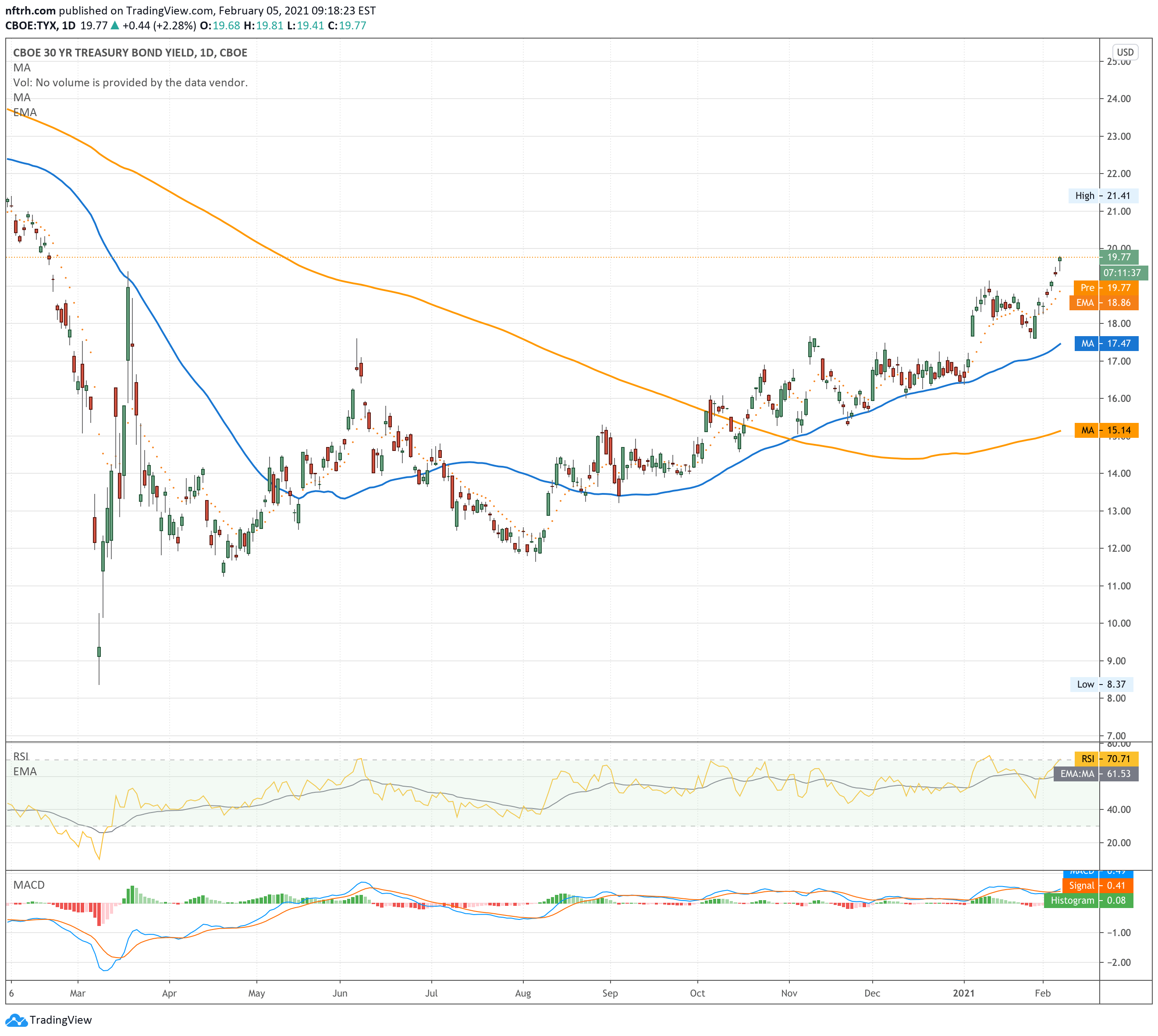
Task: Click the countdown timer 07:11:37 tag
Action: [1122, 273]
